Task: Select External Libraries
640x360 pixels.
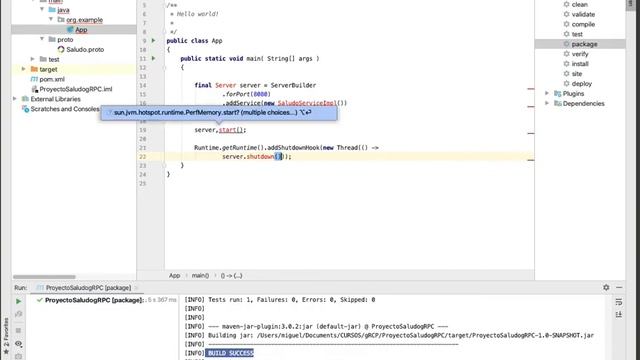Action: point(55,99)
